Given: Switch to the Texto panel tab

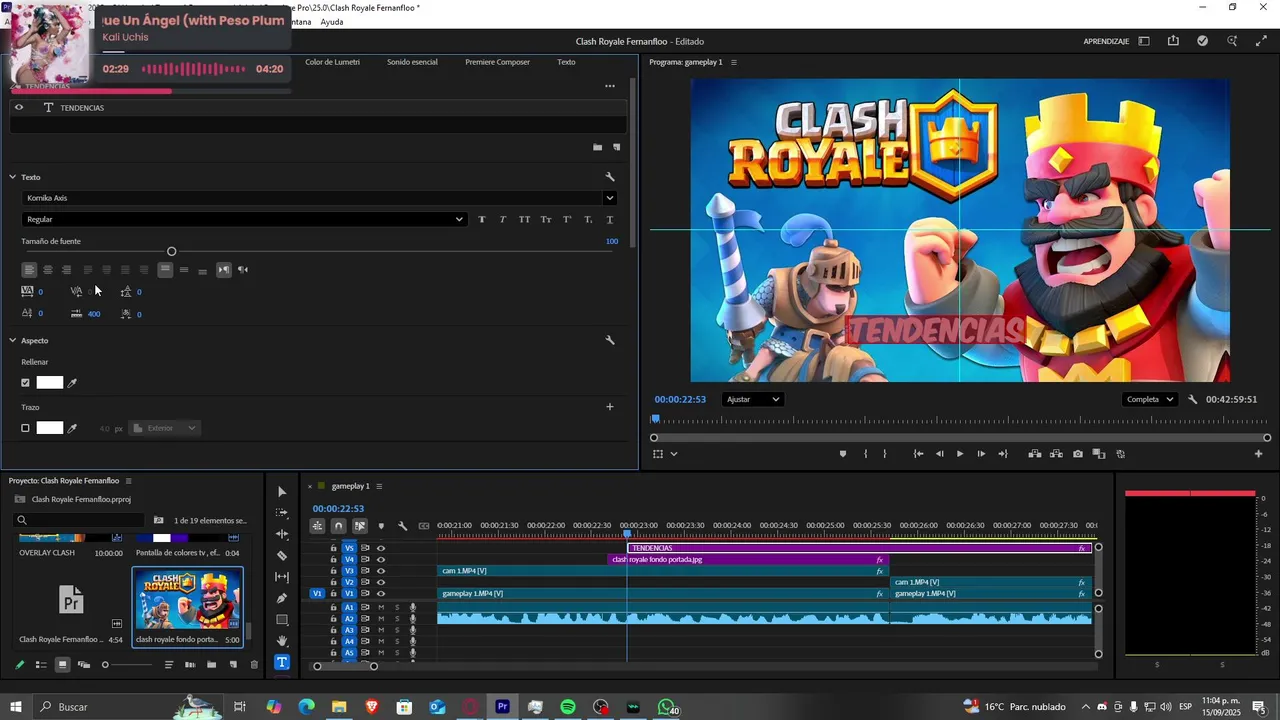Looking at the screenshot, I should 566,62.
